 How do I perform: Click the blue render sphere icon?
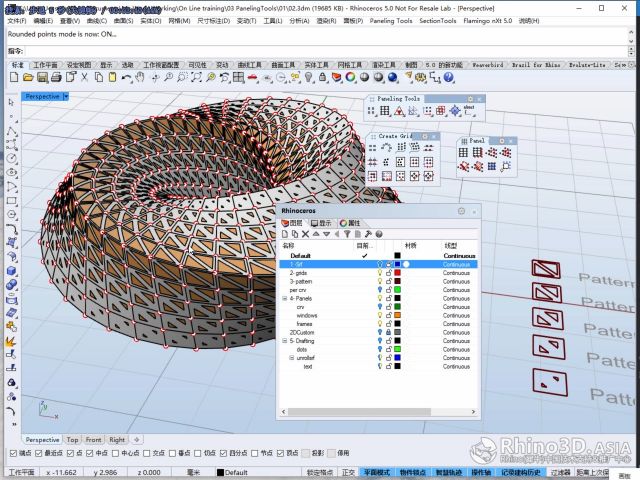pos(393,77)
